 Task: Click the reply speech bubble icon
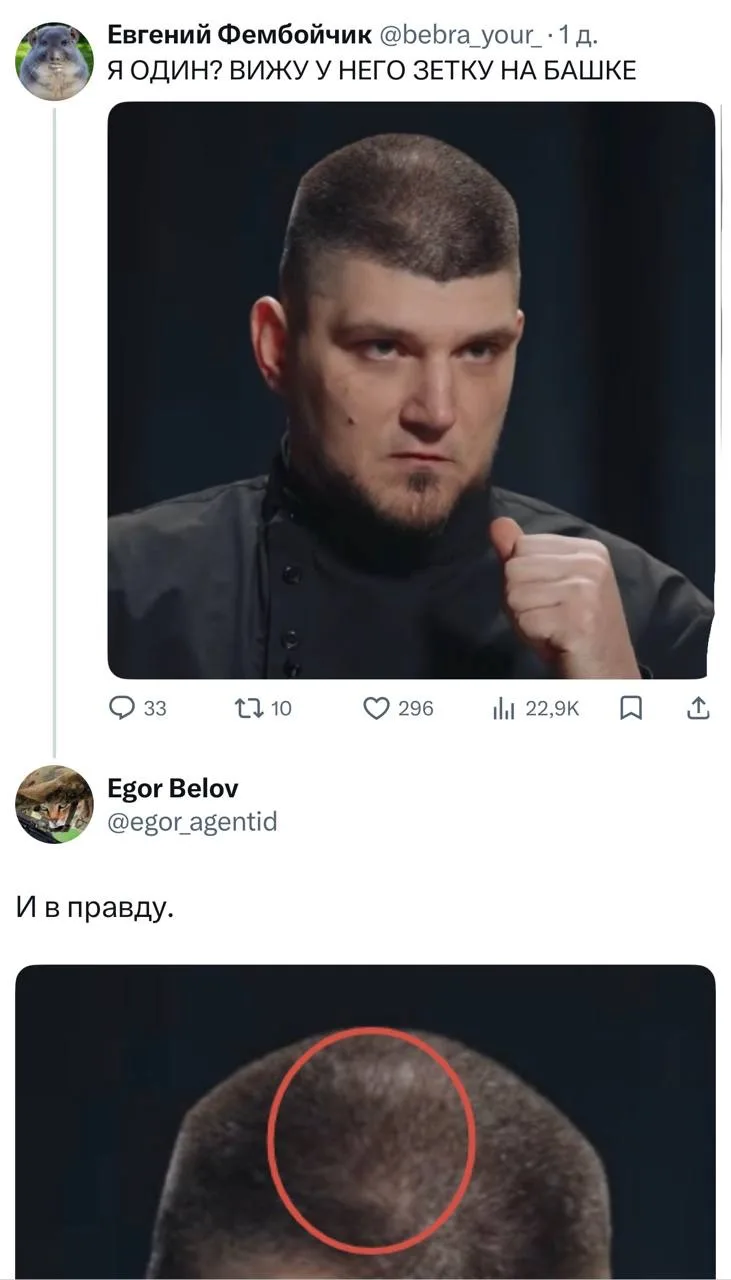click(x=121, y=709)
